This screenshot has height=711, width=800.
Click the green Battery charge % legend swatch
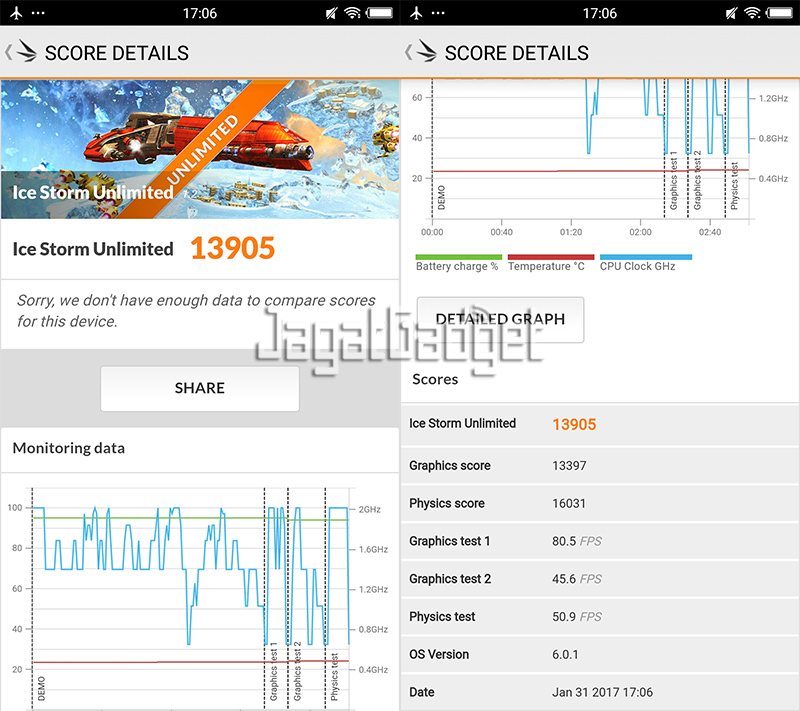[458, 257]
